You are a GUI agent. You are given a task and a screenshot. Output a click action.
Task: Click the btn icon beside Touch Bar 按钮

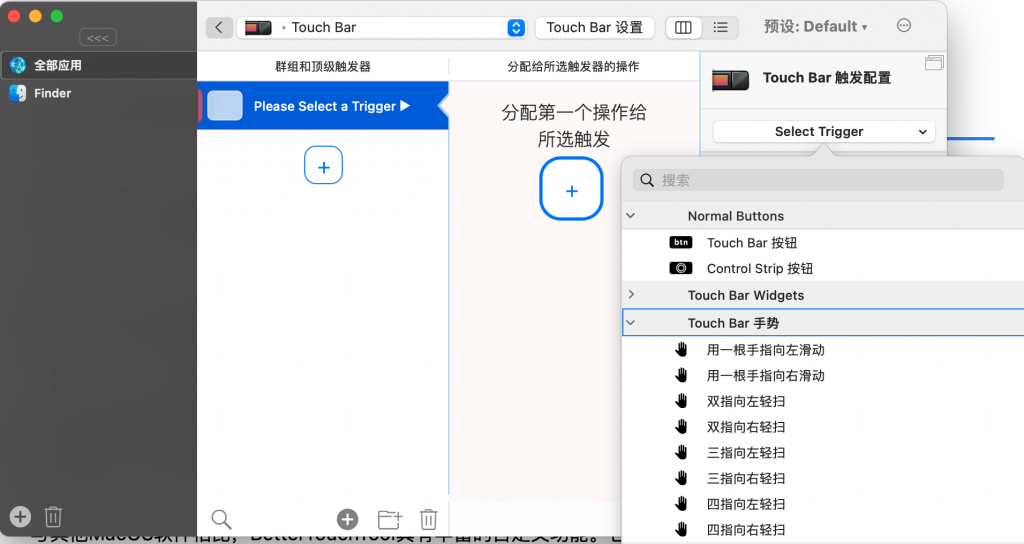680,242
